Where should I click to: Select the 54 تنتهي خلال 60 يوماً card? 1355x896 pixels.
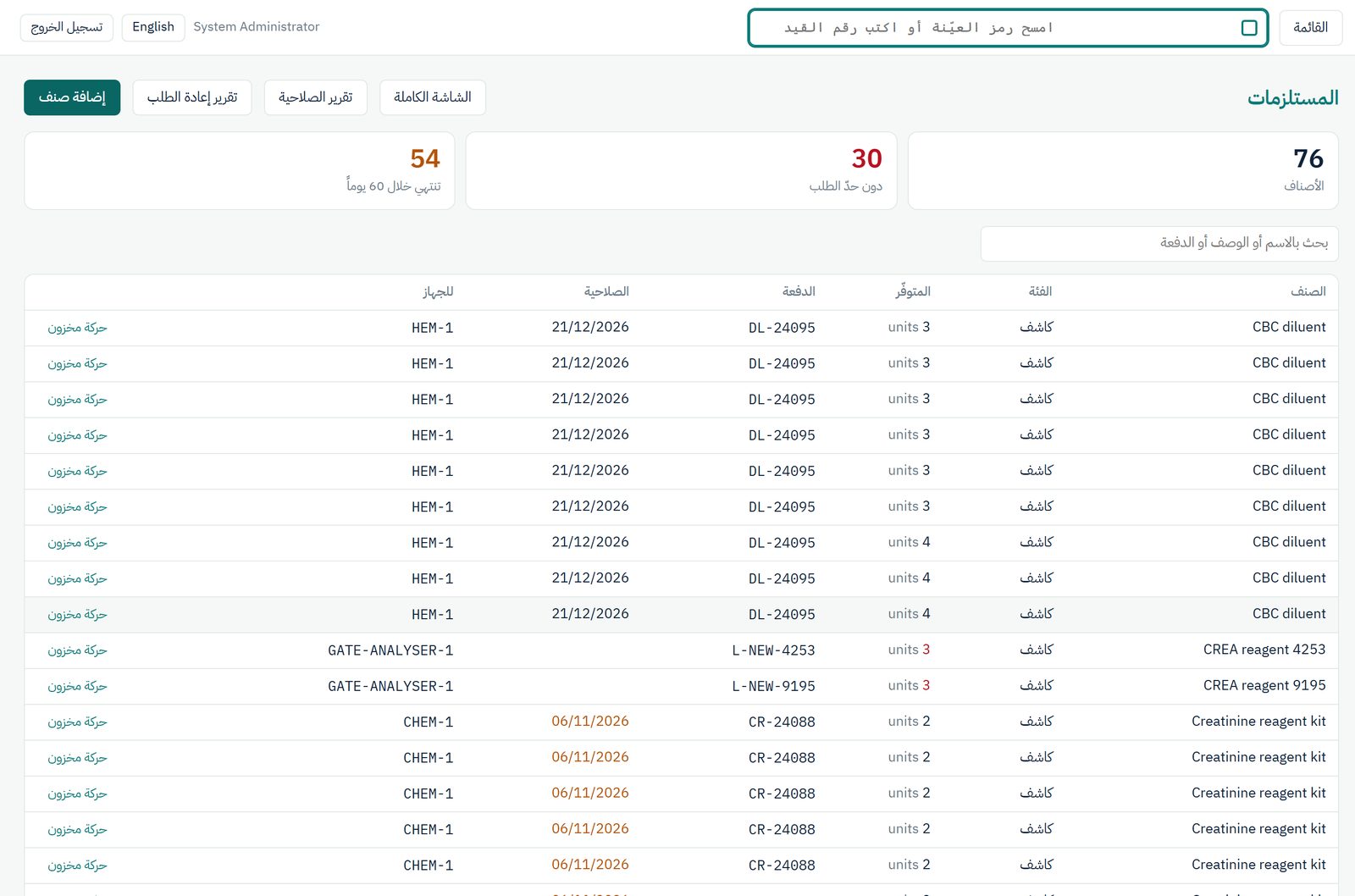pyautogui.click(x=240, y=170)
